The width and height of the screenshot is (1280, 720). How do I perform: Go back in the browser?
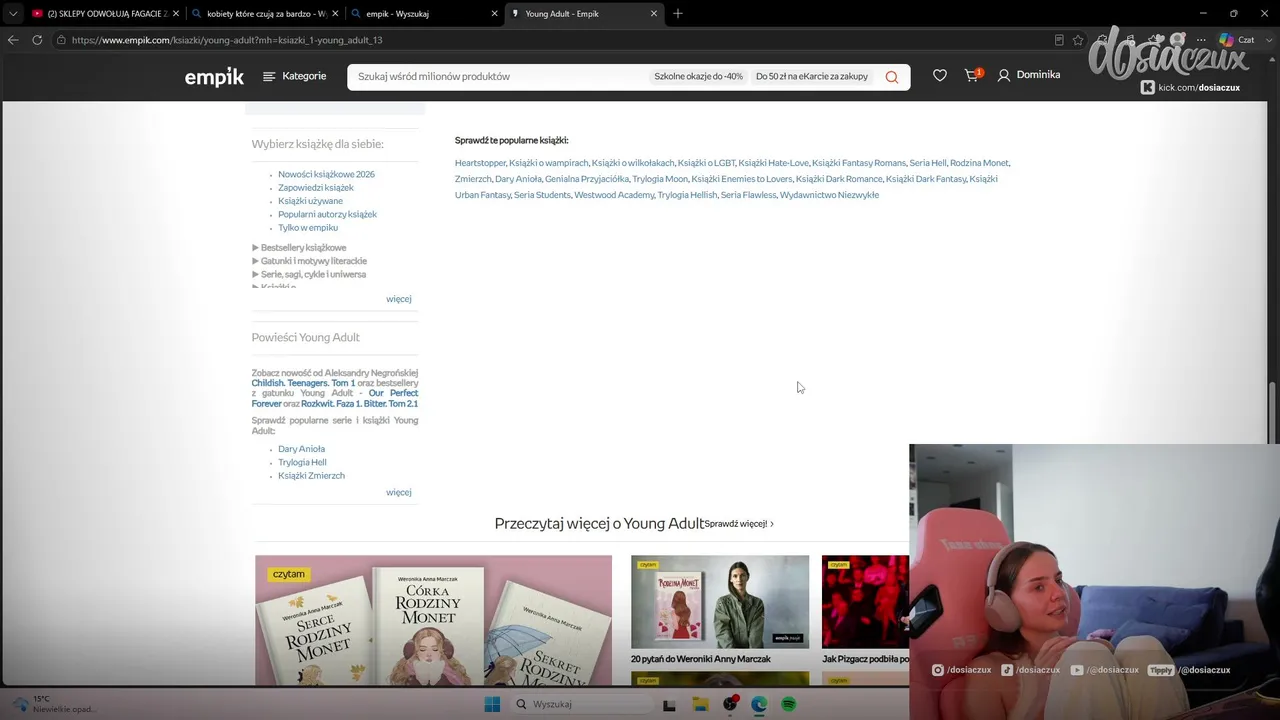(13, 40)
